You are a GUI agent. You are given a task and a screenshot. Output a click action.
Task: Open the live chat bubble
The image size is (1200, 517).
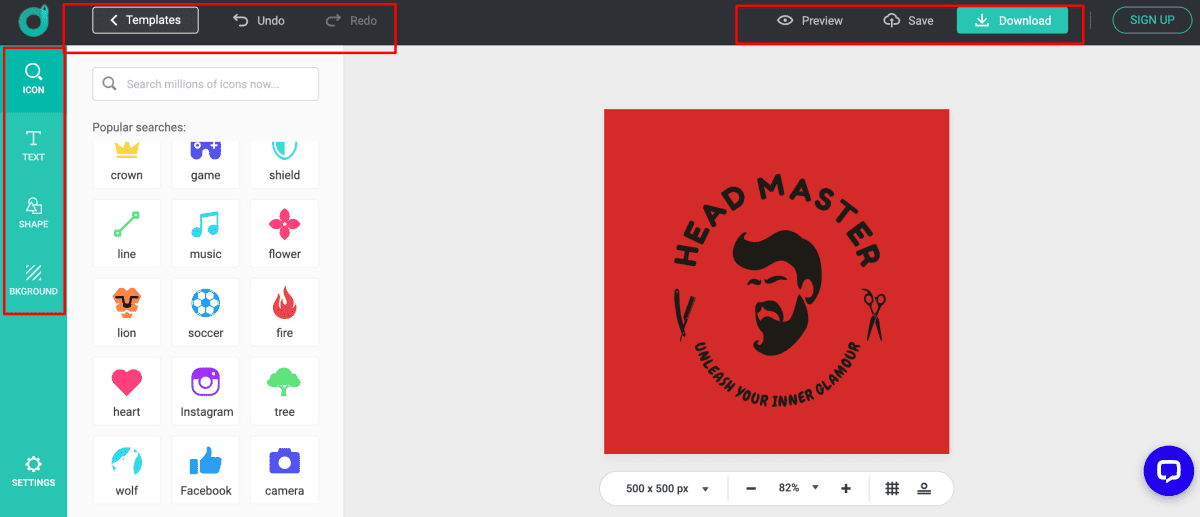click(1168, 471)
